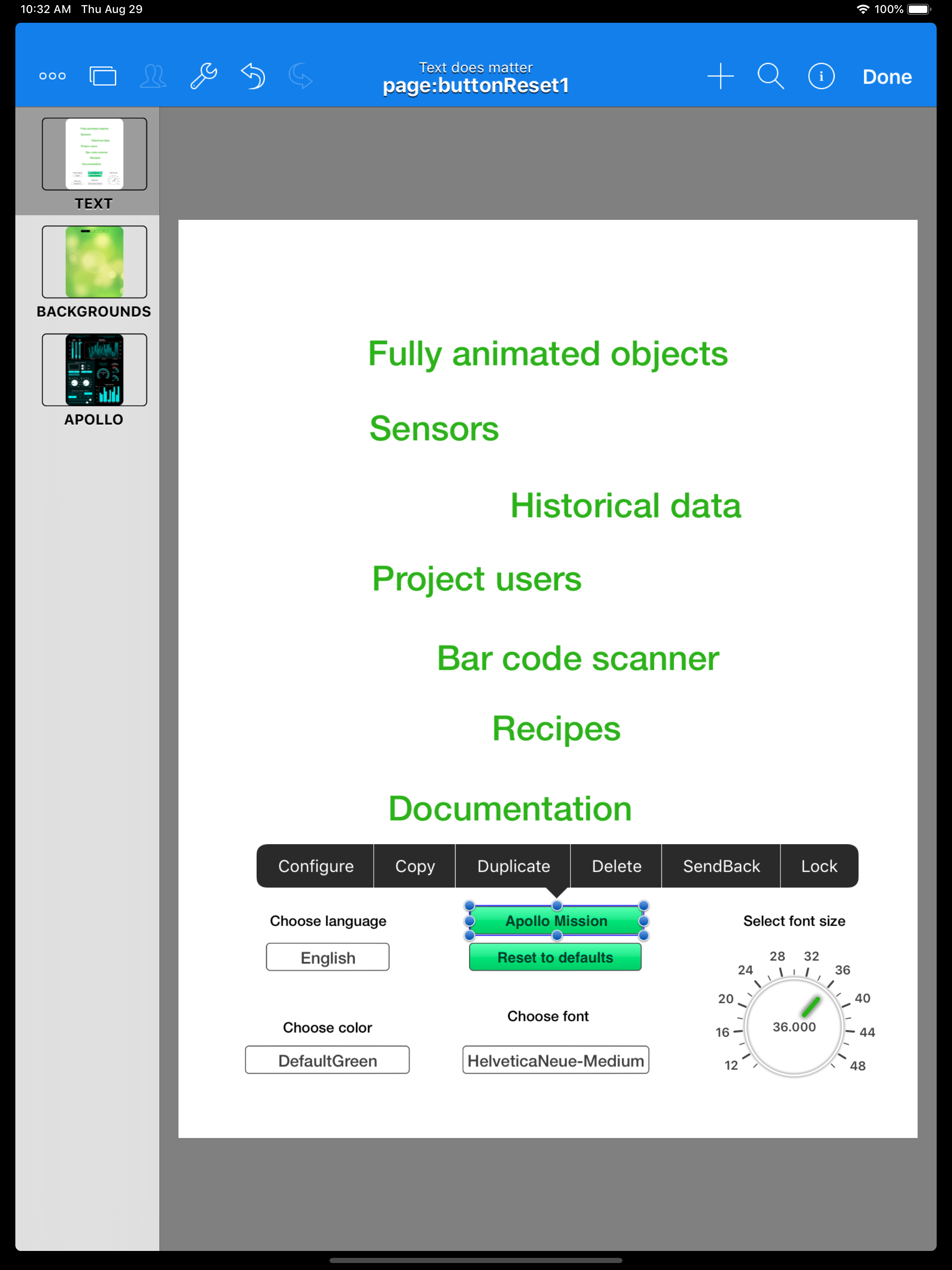Choose Lock in the context menu
Screen dimensions: 952x1270
pos(819,866)
